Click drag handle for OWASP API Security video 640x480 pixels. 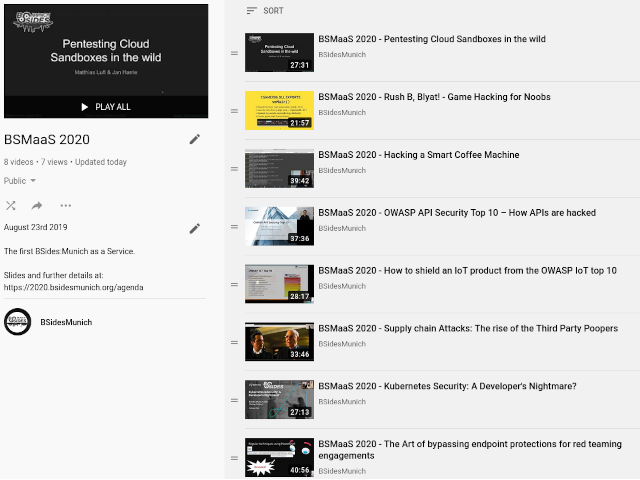click(234, 227)
